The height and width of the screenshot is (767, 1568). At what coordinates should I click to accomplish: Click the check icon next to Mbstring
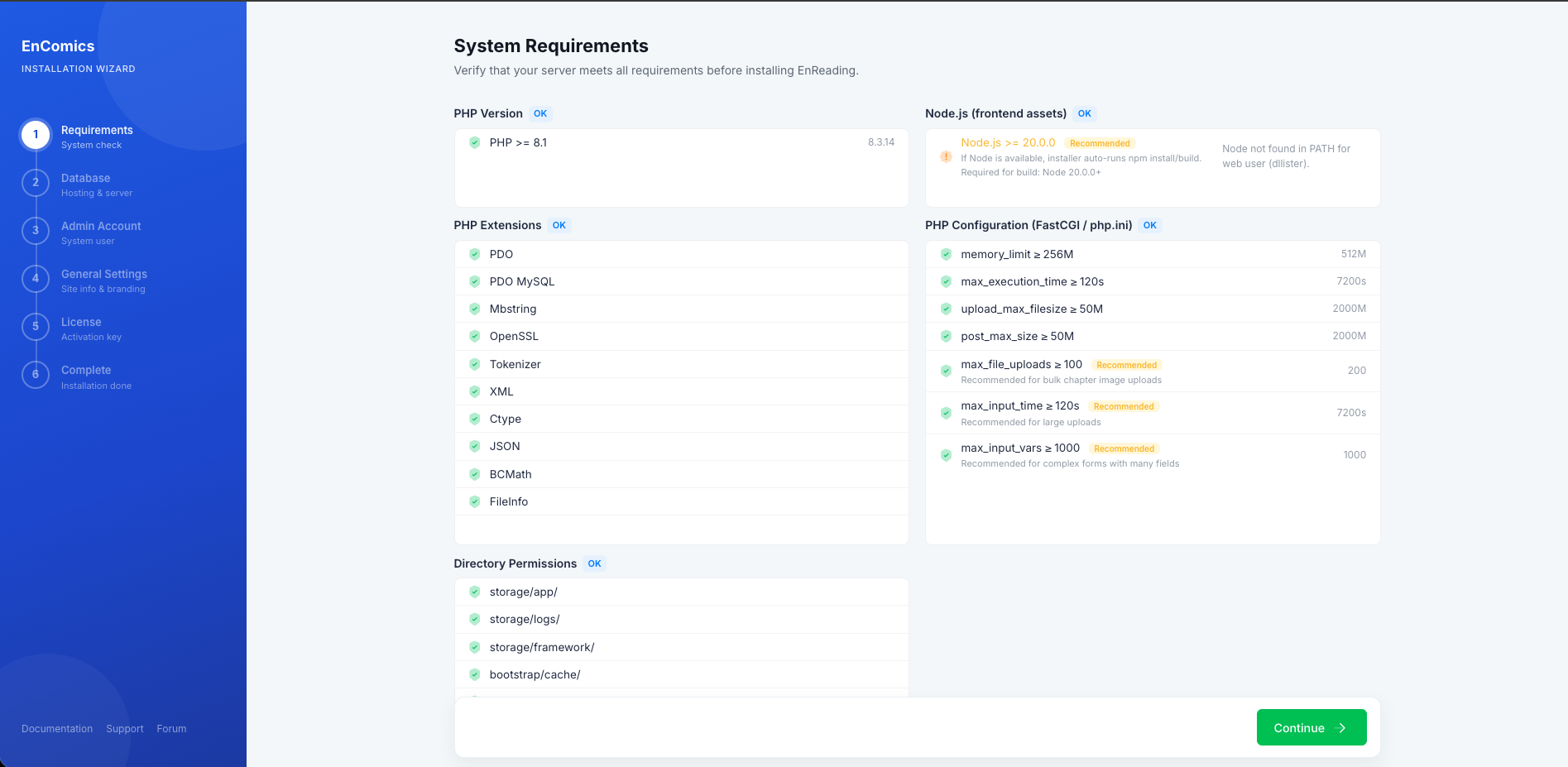click(475, 309)
